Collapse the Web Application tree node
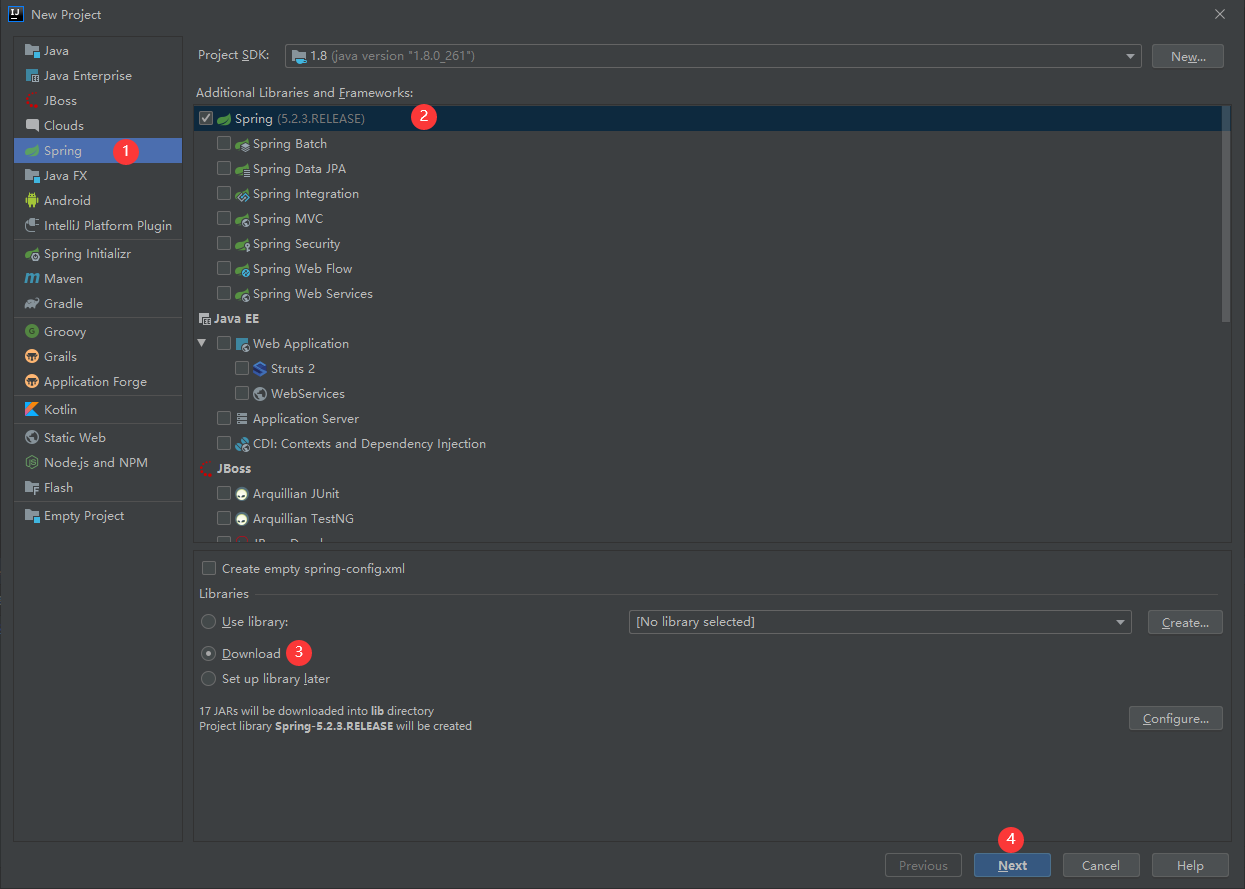 pyautogui.click(x=202, y=343)
